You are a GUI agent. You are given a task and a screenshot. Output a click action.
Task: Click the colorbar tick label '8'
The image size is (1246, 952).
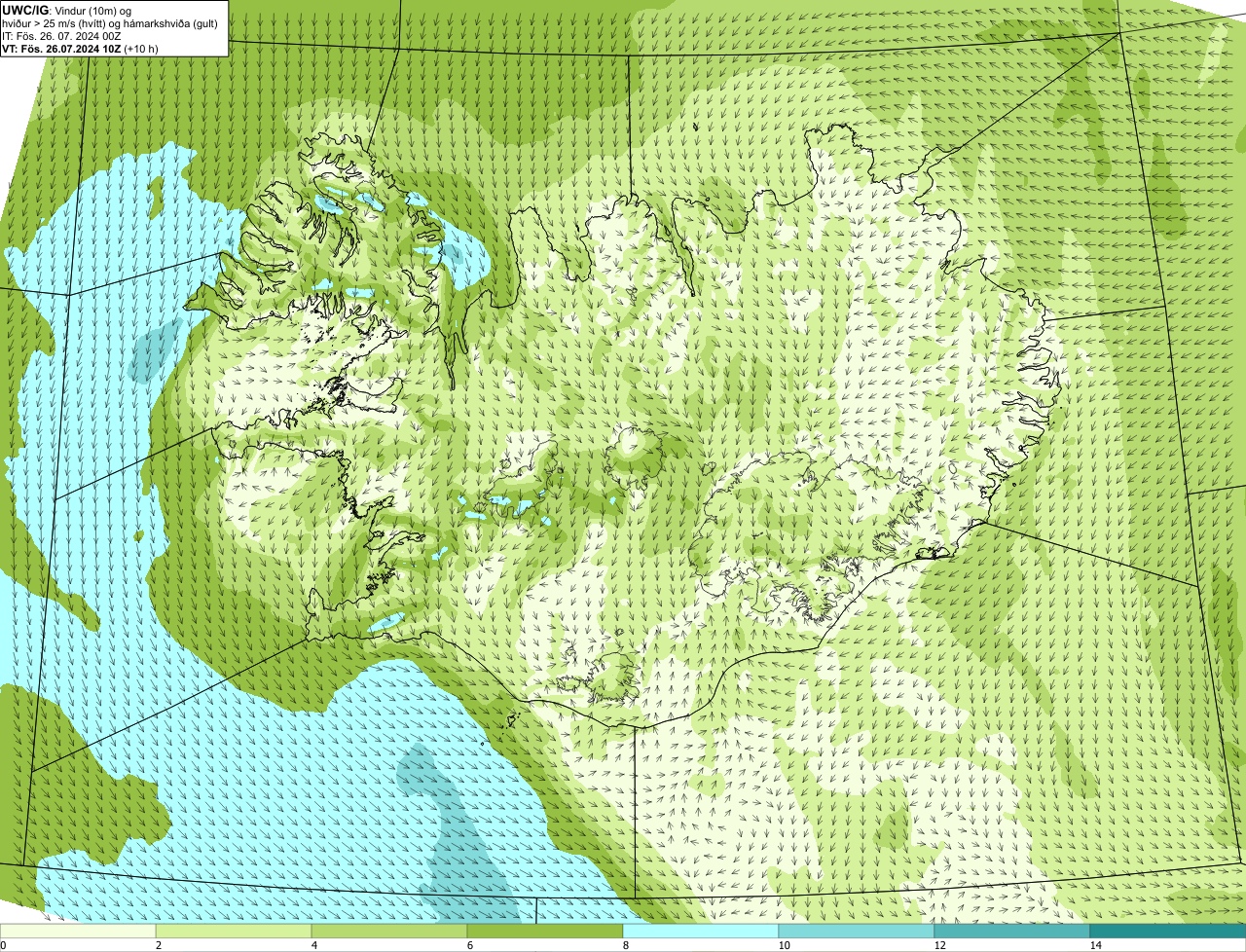point(625,945)
